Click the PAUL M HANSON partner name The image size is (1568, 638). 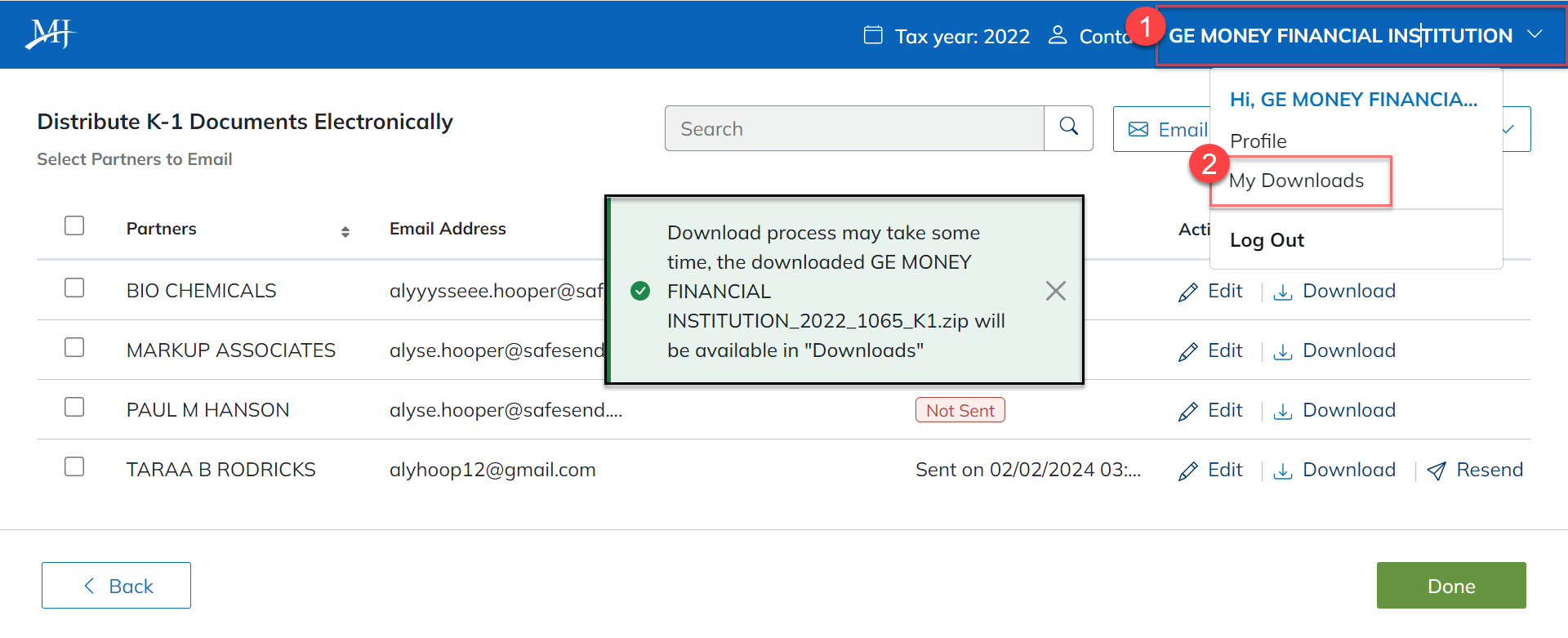pos(208,410)
